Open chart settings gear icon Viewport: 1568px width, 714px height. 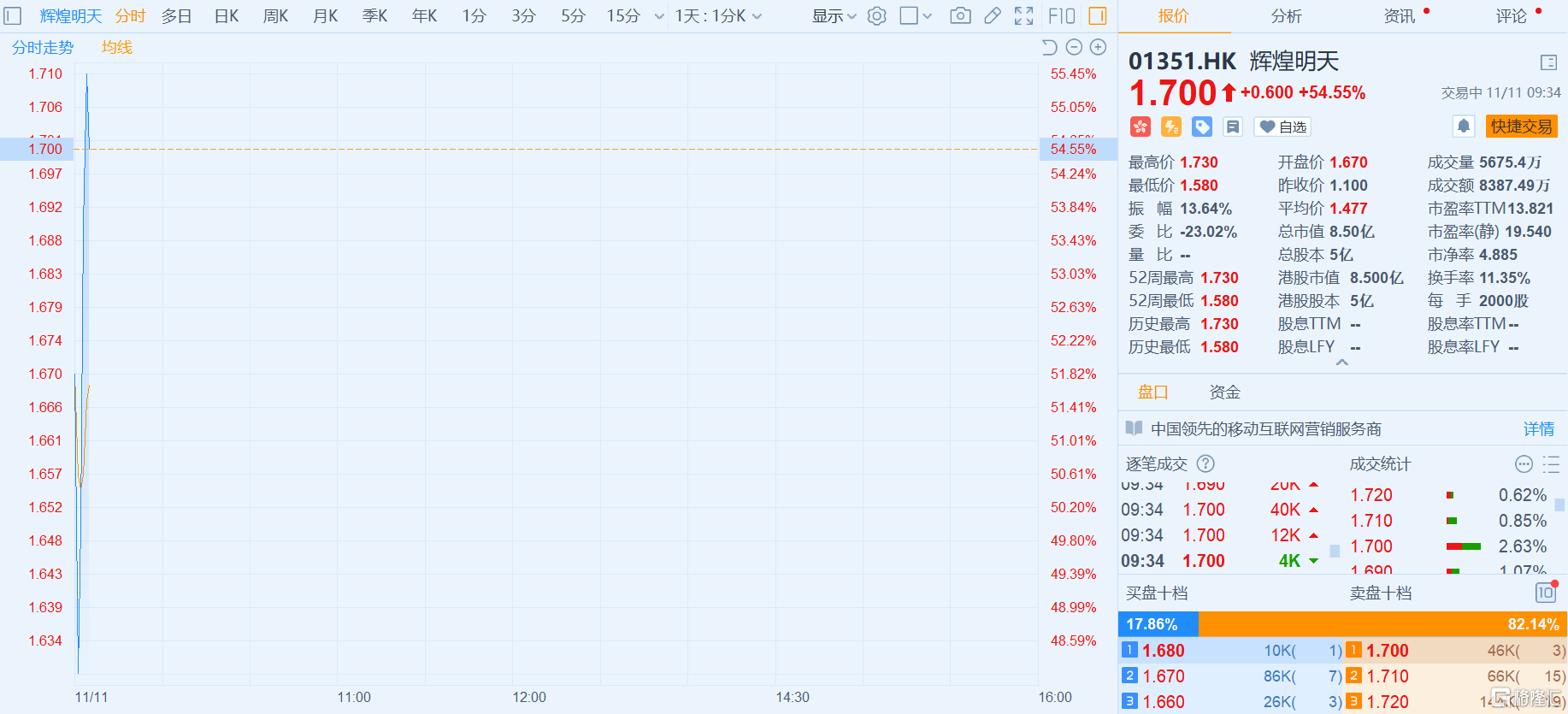pos(876,16)
